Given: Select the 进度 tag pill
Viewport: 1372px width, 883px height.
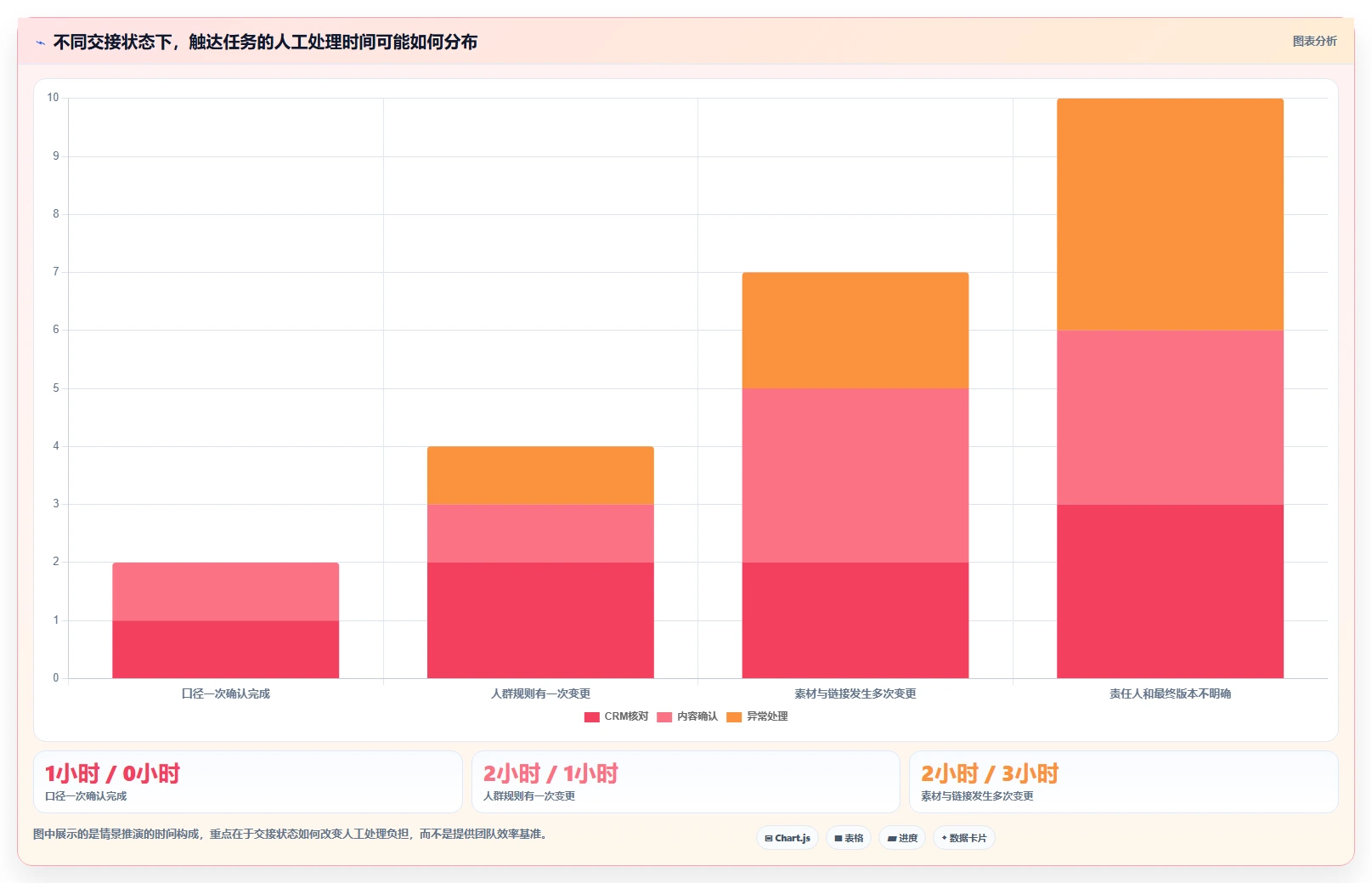Looking at the screenshot, I should point(902,838).
